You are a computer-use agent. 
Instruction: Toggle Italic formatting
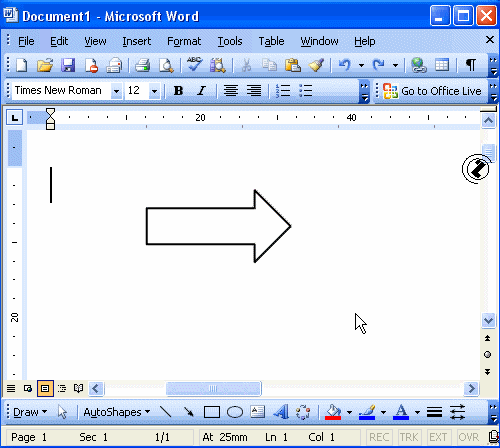coord(201,91)
